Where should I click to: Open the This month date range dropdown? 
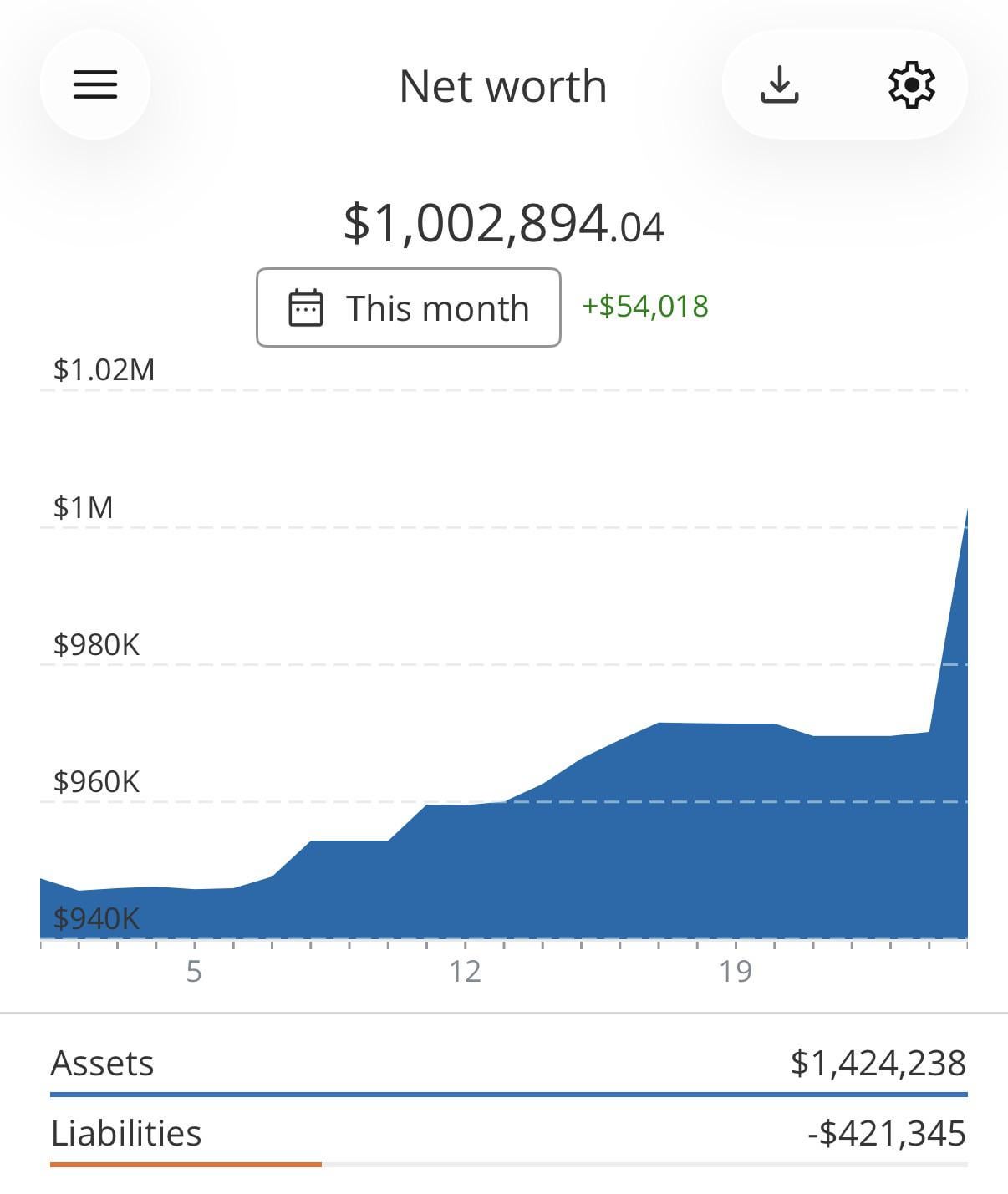pyautogui.click(x=408, y=307)
